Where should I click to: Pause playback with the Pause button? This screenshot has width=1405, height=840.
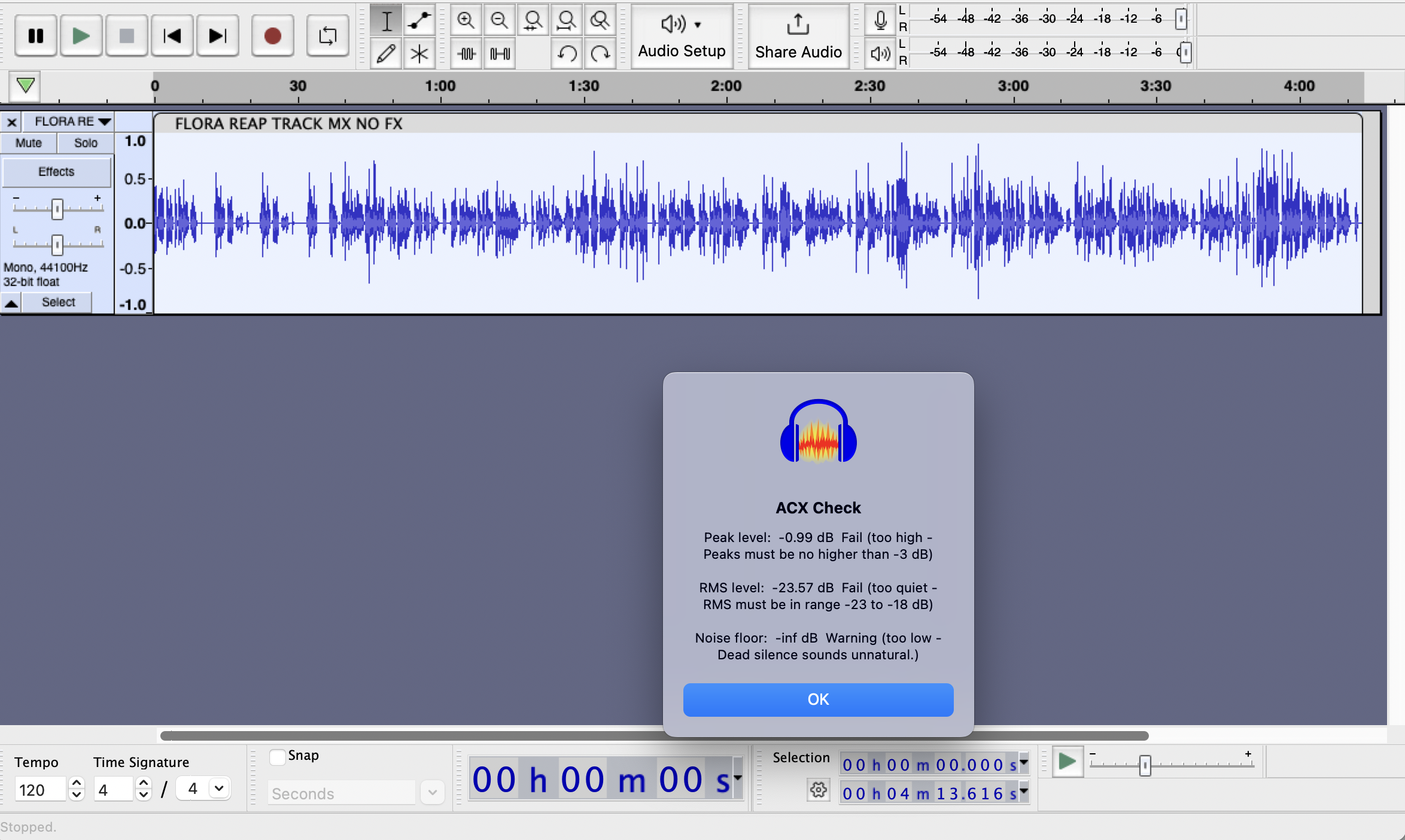[36, 36]
